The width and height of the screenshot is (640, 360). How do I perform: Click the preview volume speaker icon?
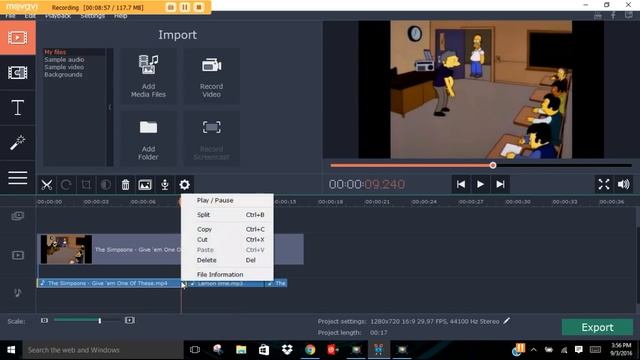(623, 184)
